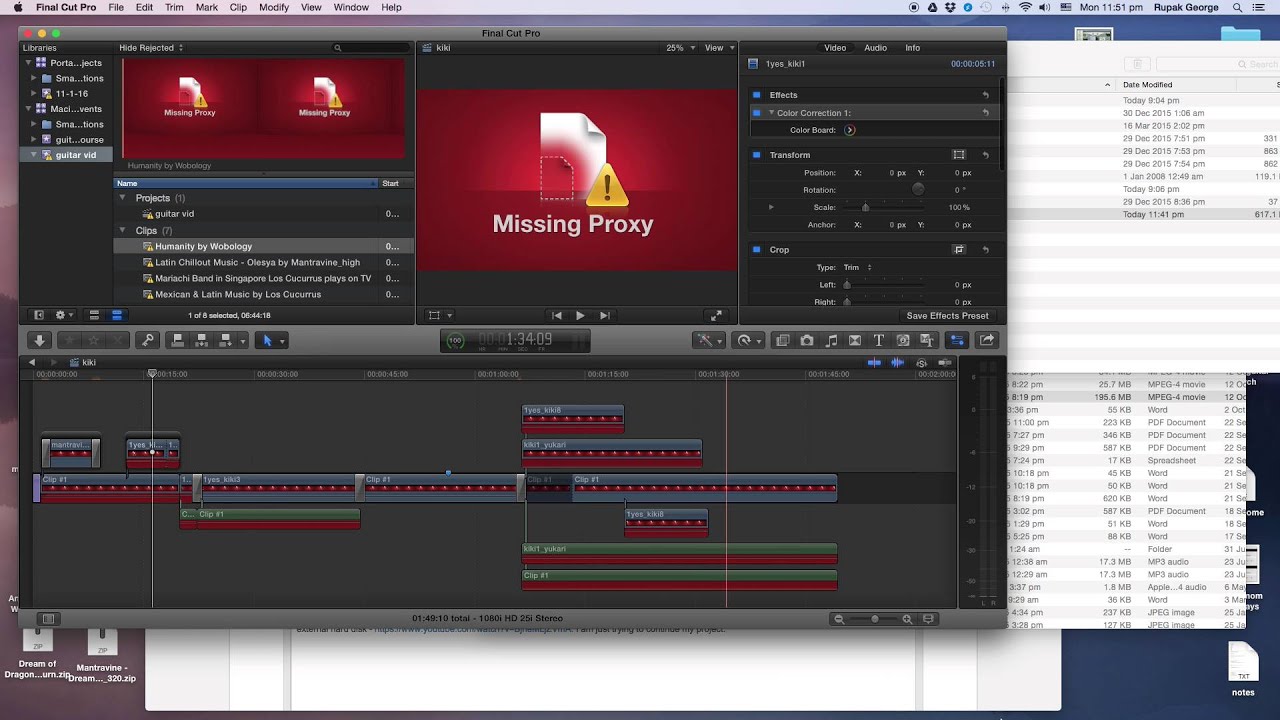Open the keyword editor key icon

tap(147, 340)
